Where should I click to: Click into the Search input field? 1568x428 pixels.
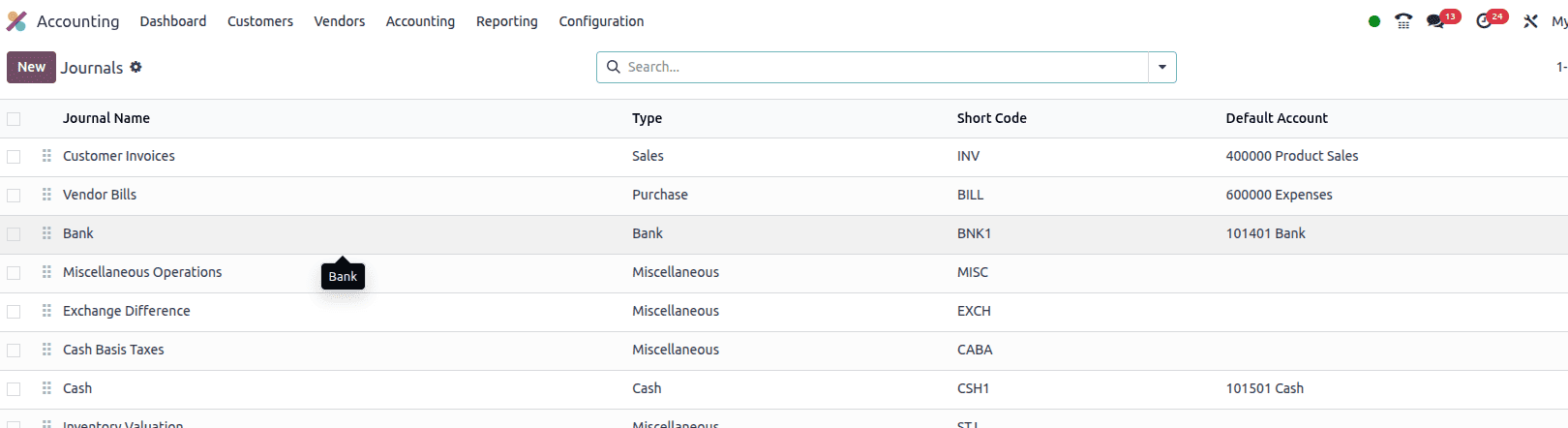pos(881,67)
